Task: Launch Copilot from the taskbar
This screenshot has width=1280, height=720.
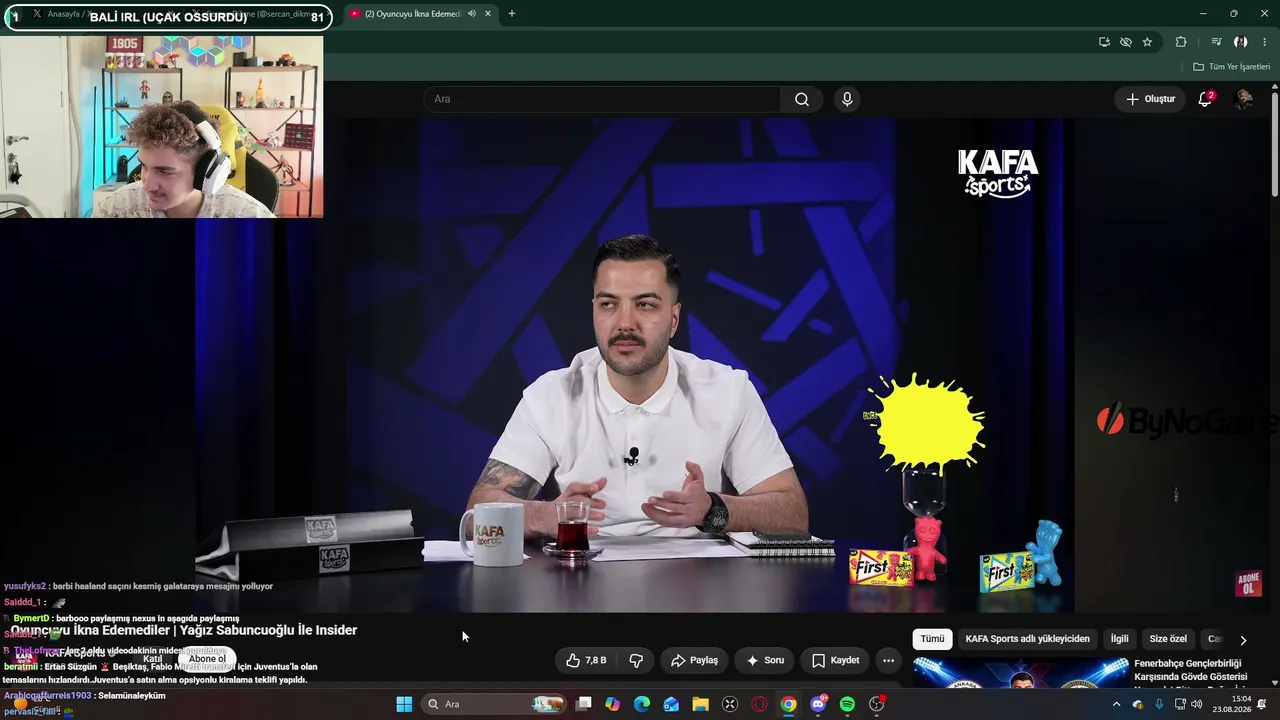Action: click(x=613, y=704)
